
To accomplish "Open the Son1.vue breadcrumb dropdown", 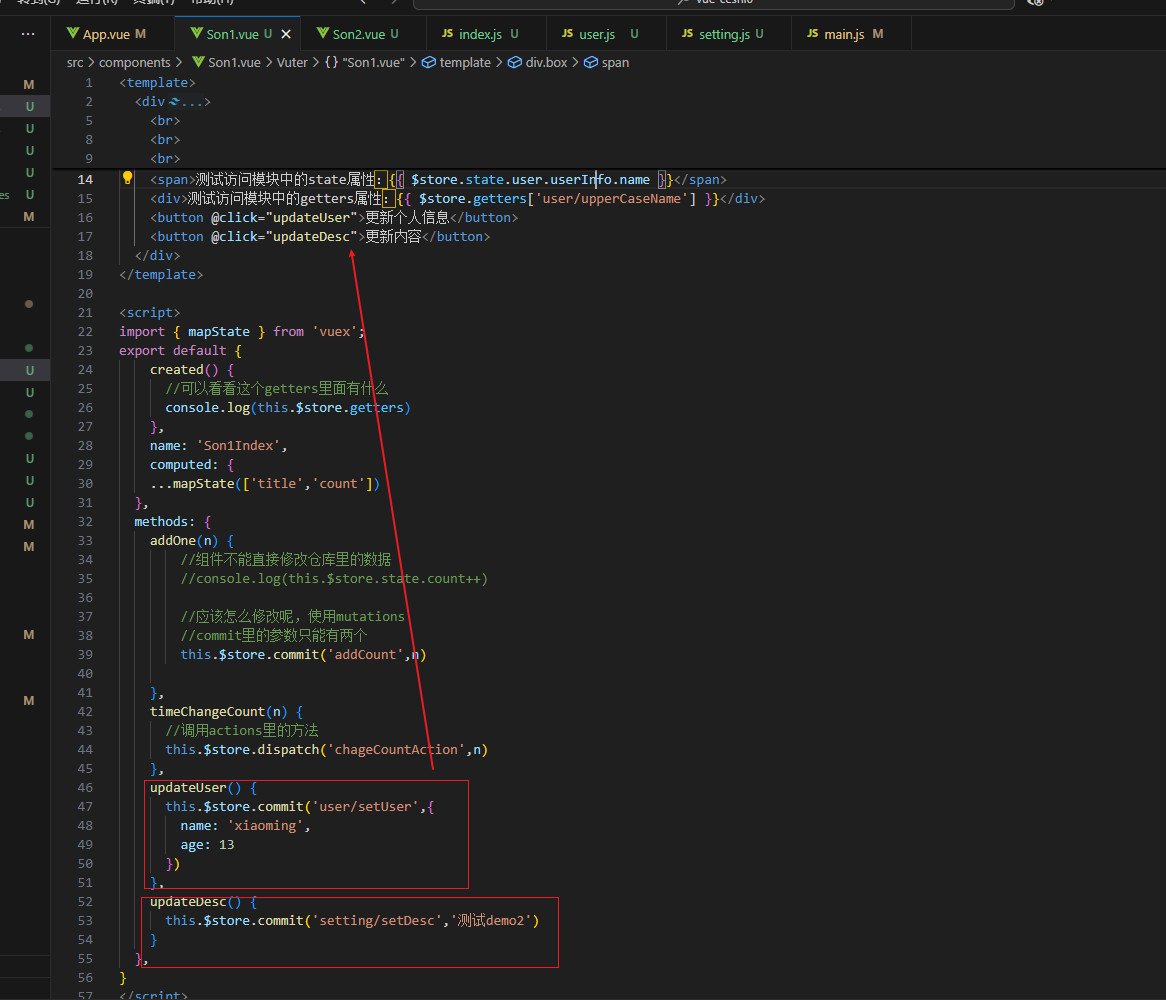I will (226, 62).
